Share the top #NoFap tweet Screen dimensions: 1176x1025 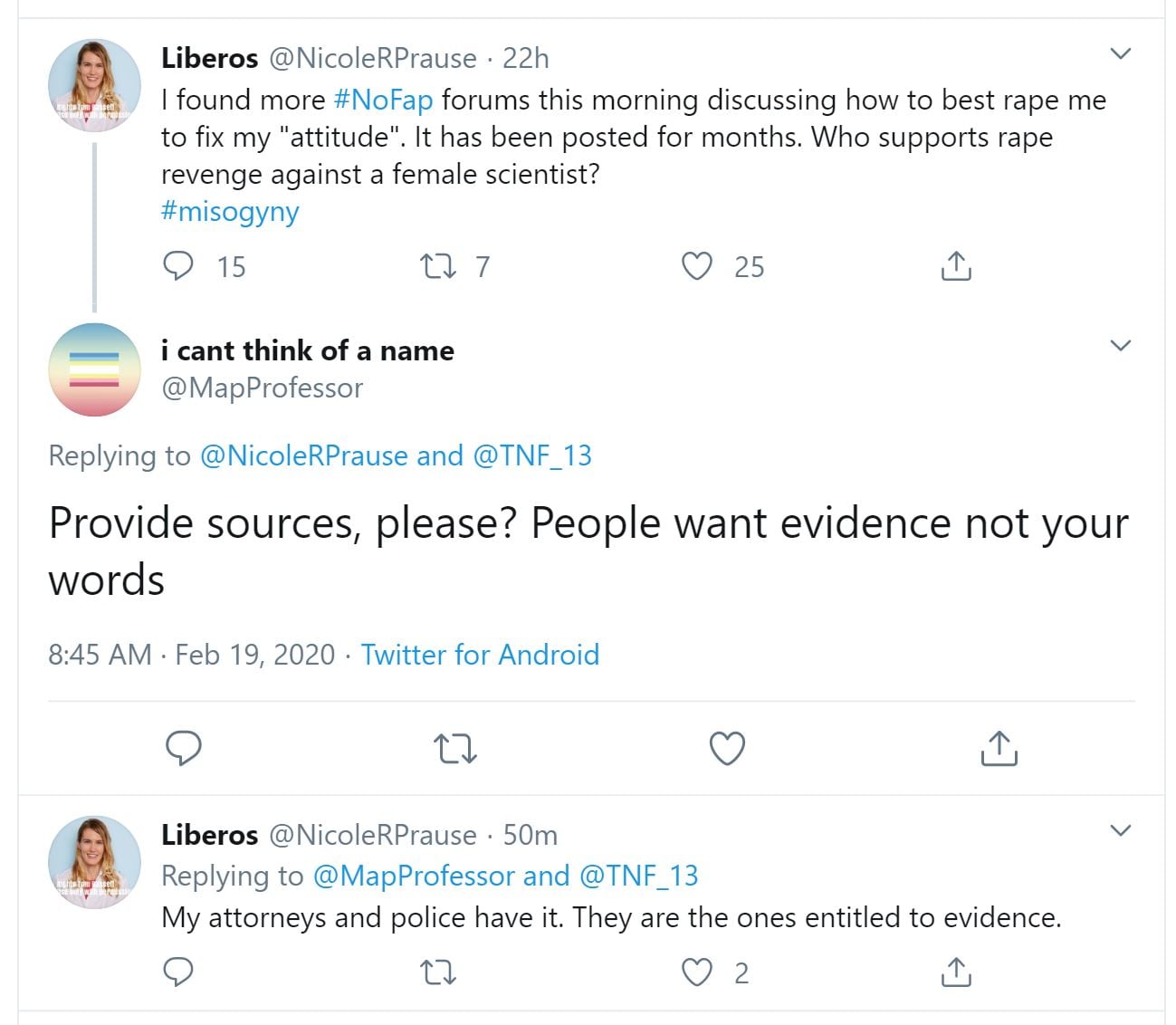[x=956, y=266]
